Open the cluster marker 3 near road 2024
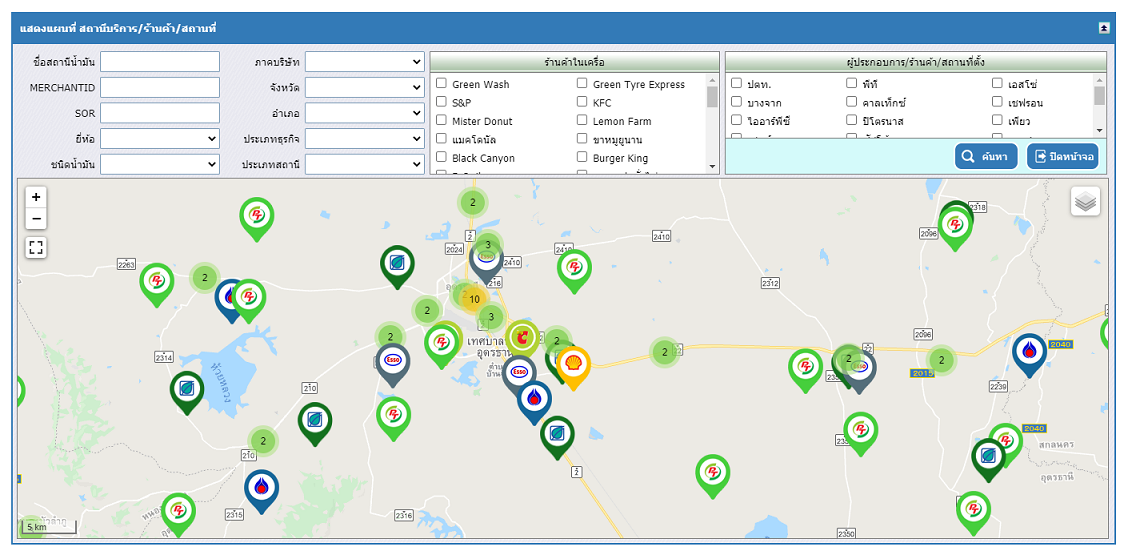 (x=488, y=245)
